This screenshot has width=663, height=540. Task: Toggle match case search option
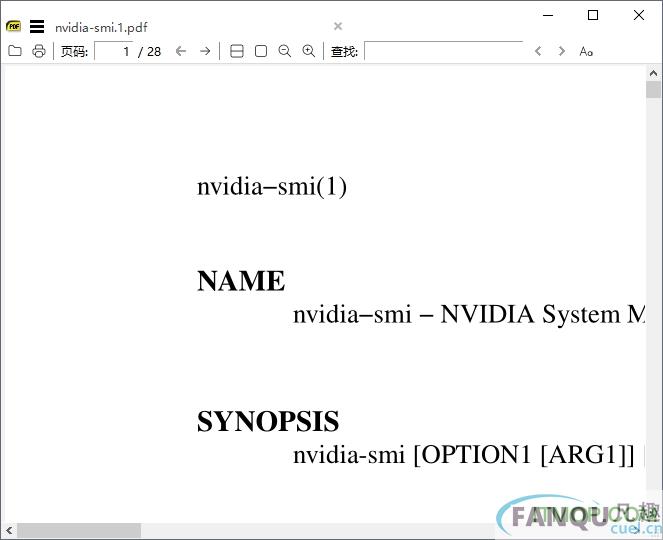[586, 51]
